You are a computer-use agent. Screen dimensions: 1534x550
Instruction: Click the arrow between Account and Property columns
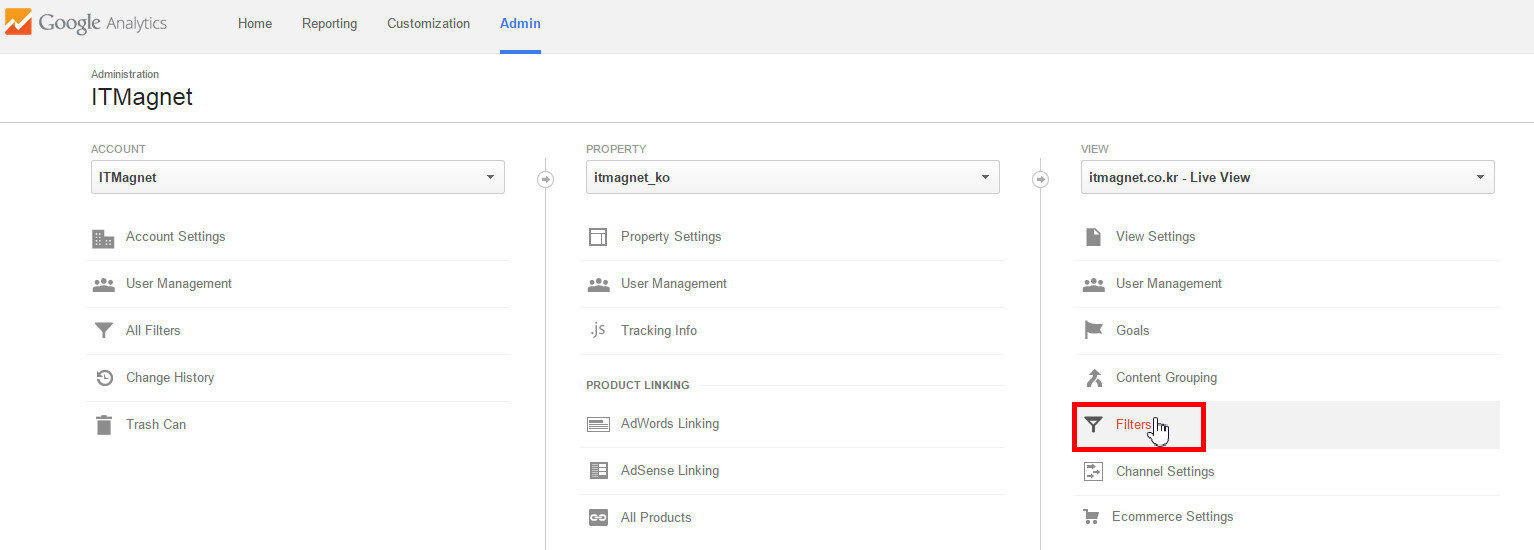pos(545,180)
